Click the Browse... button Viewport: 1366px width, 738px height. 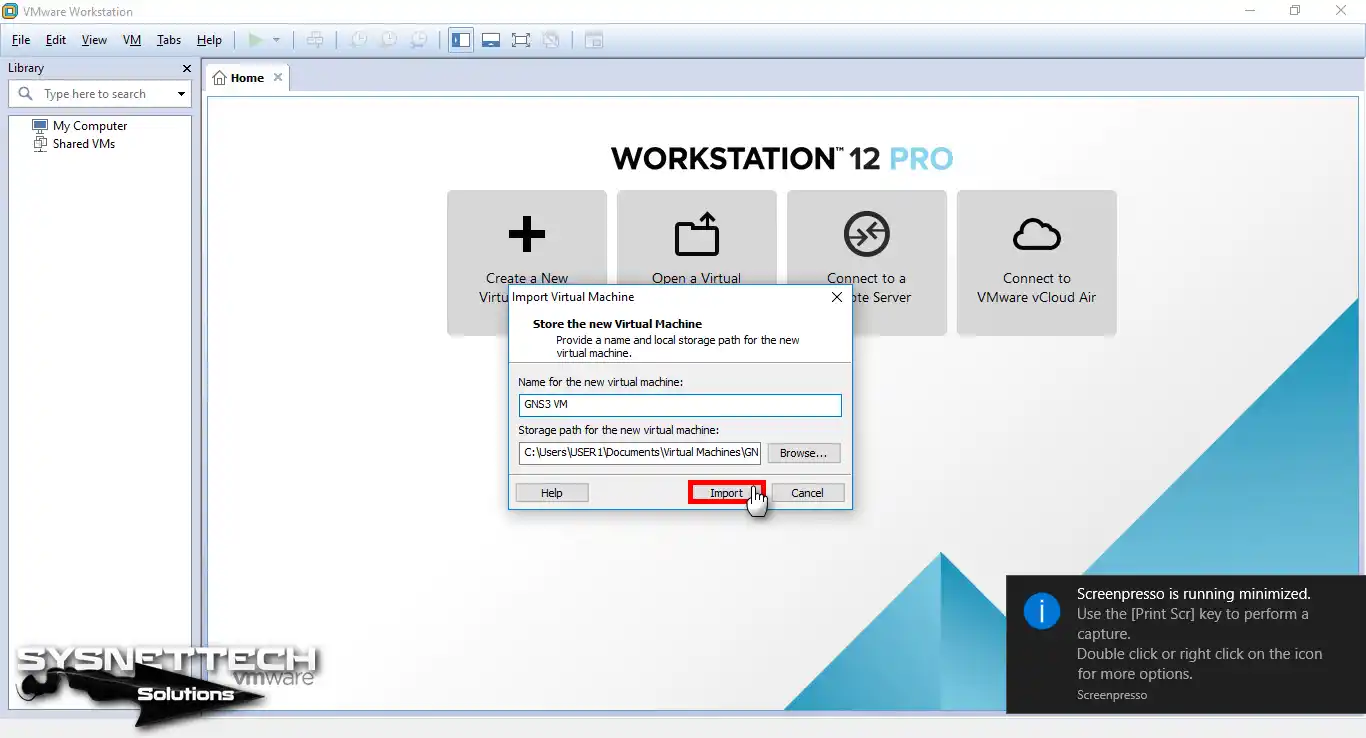click(804, 453)
